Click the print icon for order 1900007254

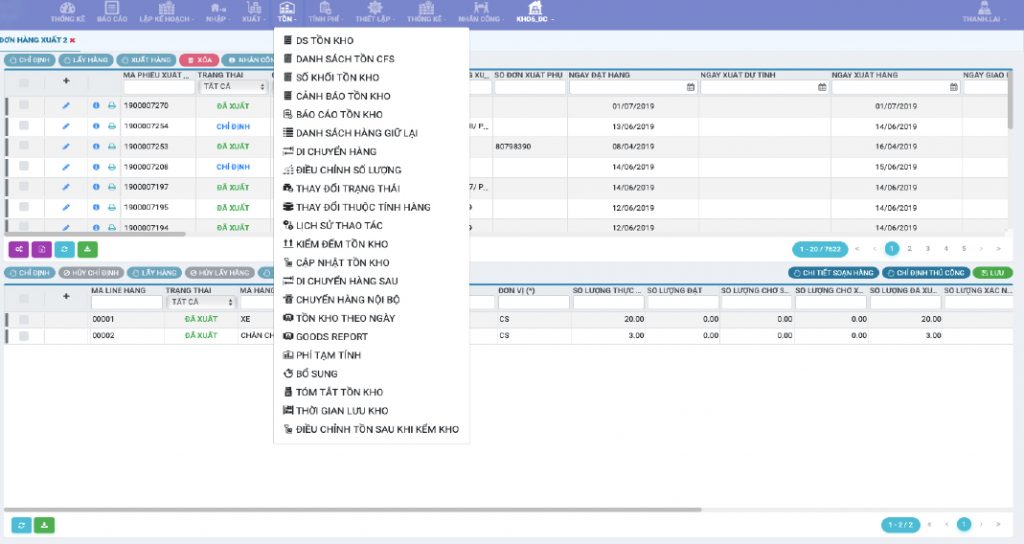111,126
